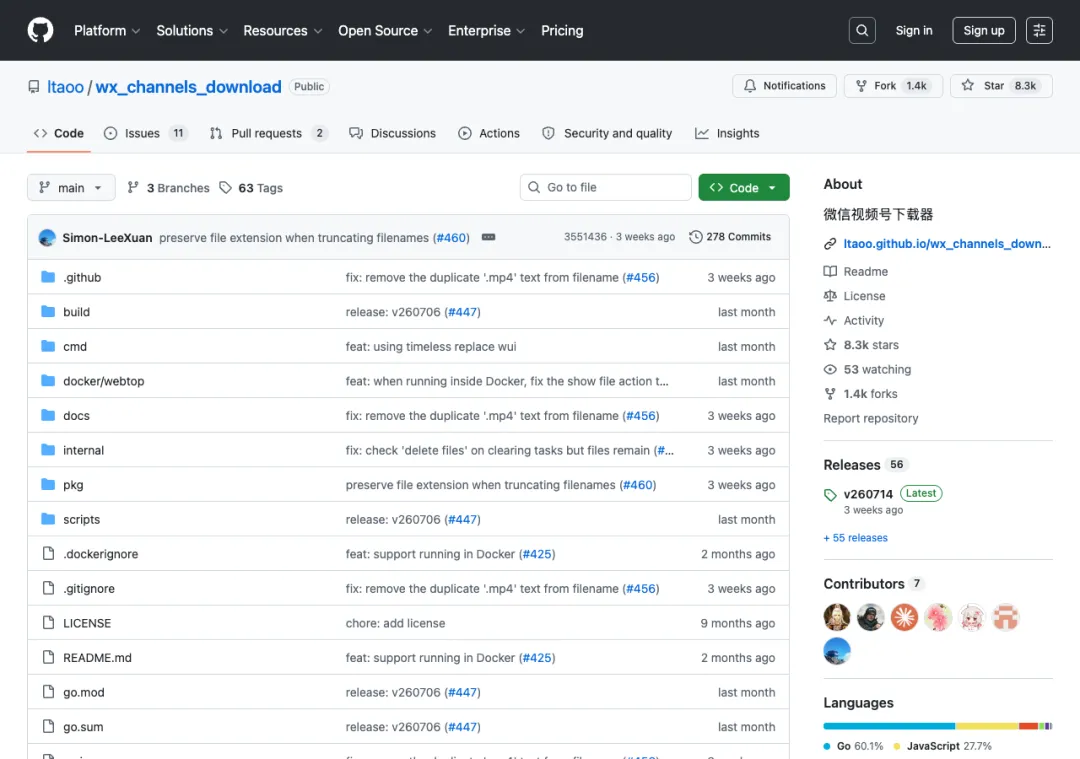Screen dimensions: 1080x759
Task: Switch to Security and quality tab
Action: 607,133
